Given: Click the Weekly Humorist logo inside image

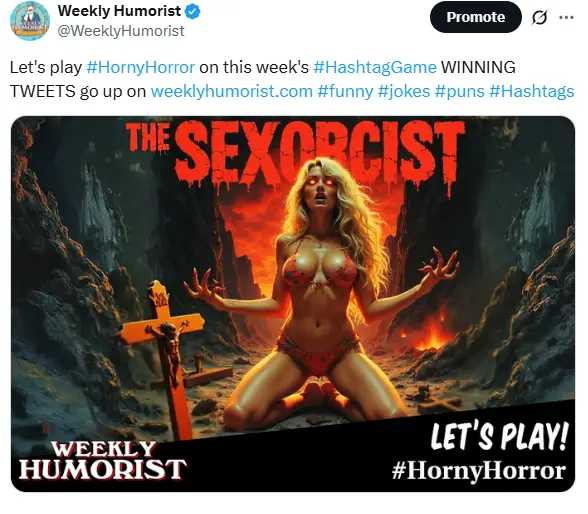Looking at the screenshot, I should coord(102,460).
